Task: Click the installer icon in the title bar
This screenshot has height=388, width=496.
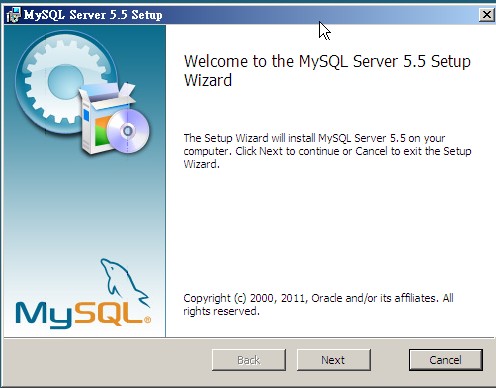Action: (13, 15)
